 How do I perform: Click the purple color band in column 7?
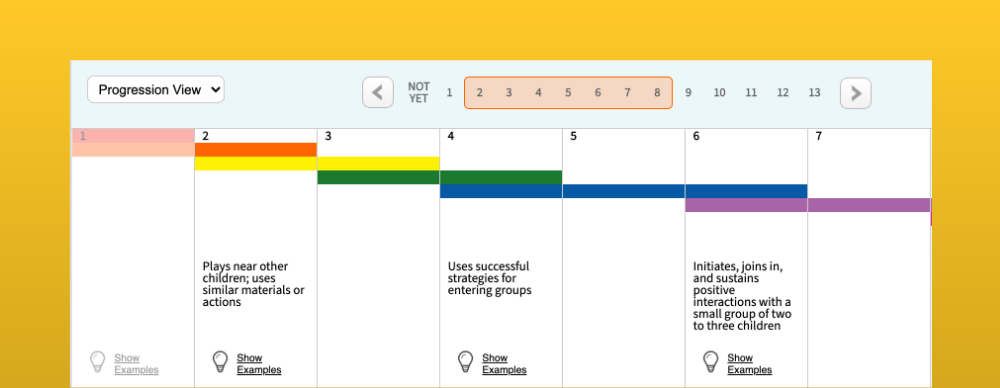[869, 205]
